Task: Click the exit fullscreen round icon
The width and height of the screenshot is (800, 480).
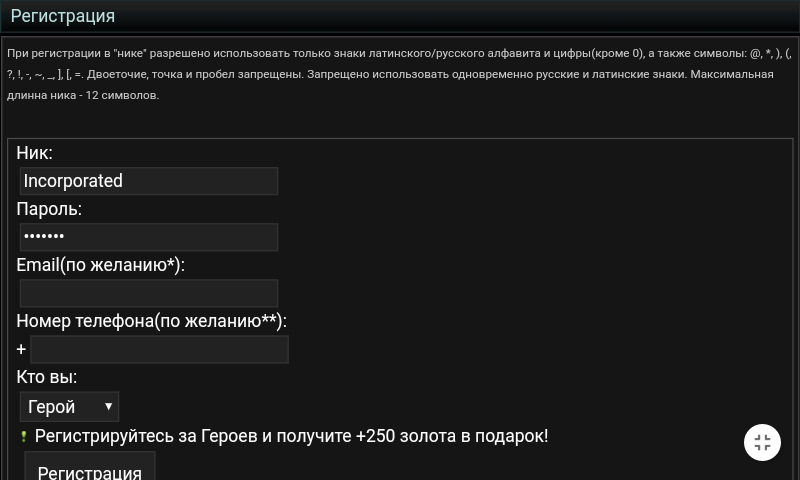Action: pos(762,443)
